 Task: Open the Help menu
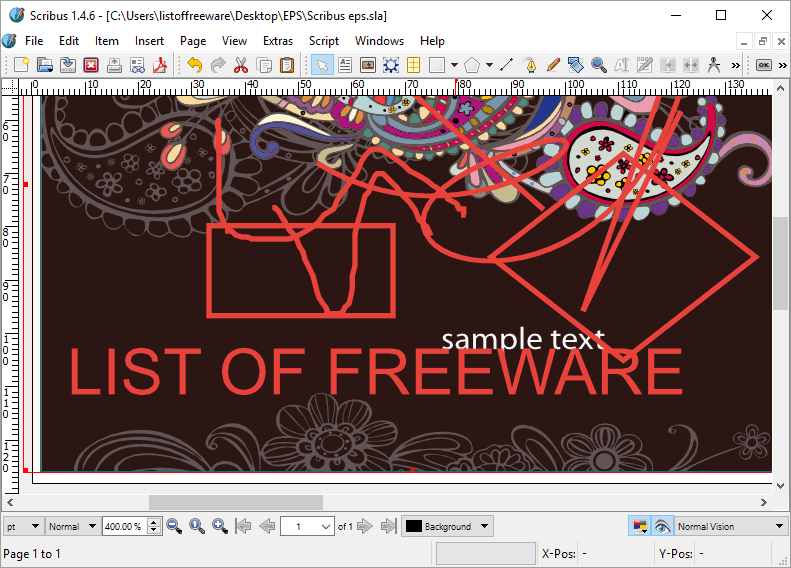(x=432, y=41)
